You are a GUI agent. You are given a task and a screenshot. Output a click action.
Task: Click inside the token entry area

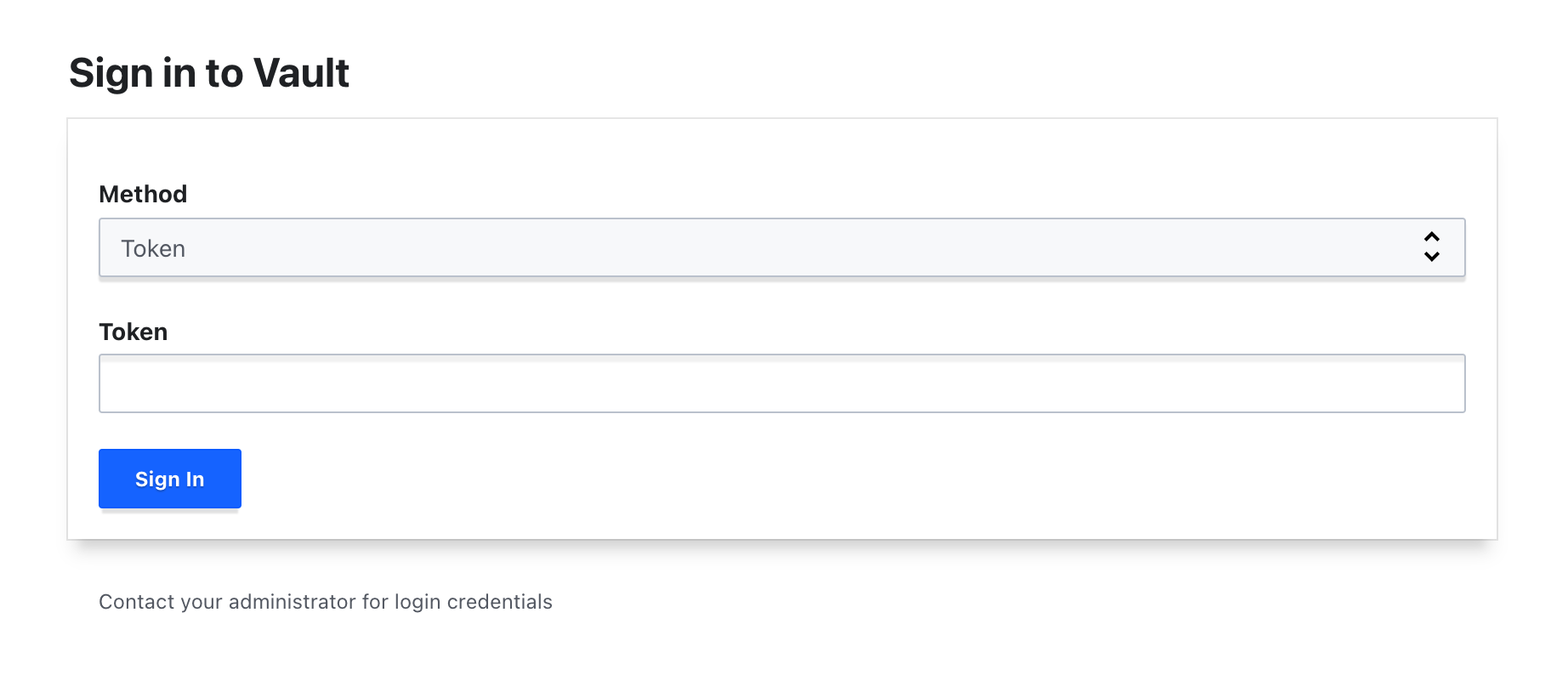[782, 383]
